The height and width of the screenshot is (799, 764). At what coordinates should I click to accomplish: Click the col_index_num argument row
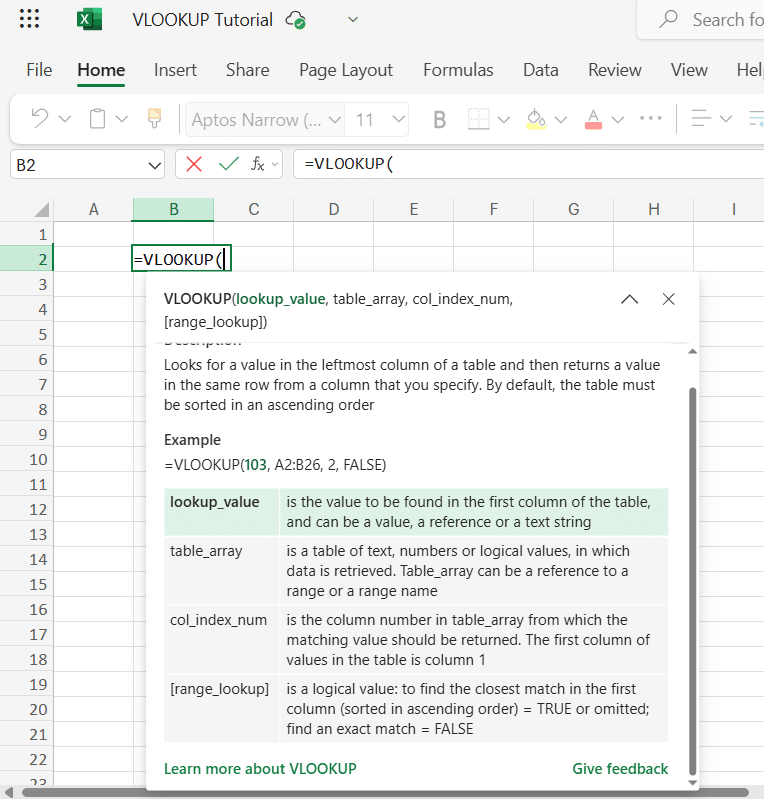[416, 640]
